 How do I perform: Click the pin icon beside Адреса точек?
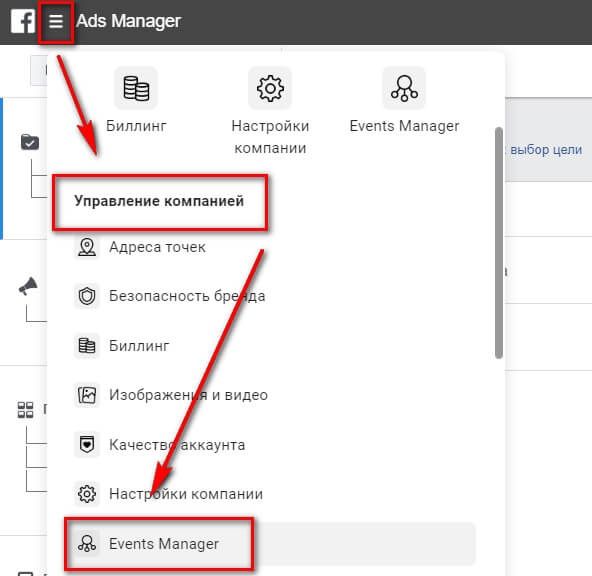click(87, 247)
